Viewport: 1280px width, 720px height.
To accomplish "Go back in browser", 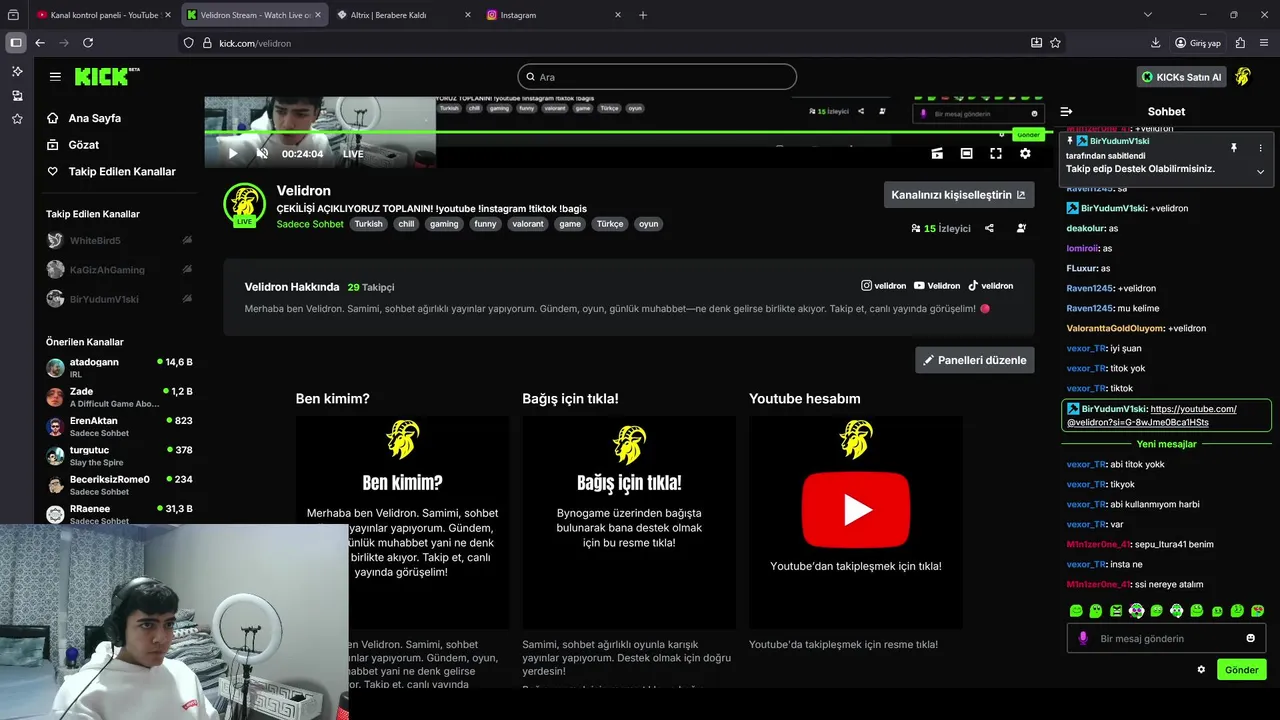I will [40, 43].
